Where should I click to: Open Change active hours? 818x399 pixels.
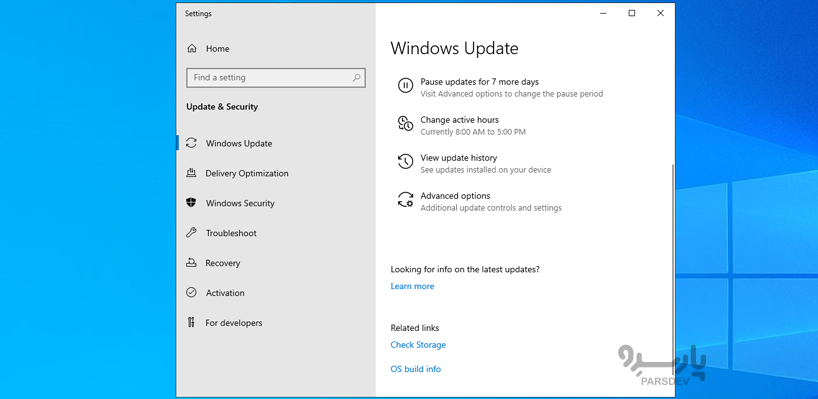460,120
